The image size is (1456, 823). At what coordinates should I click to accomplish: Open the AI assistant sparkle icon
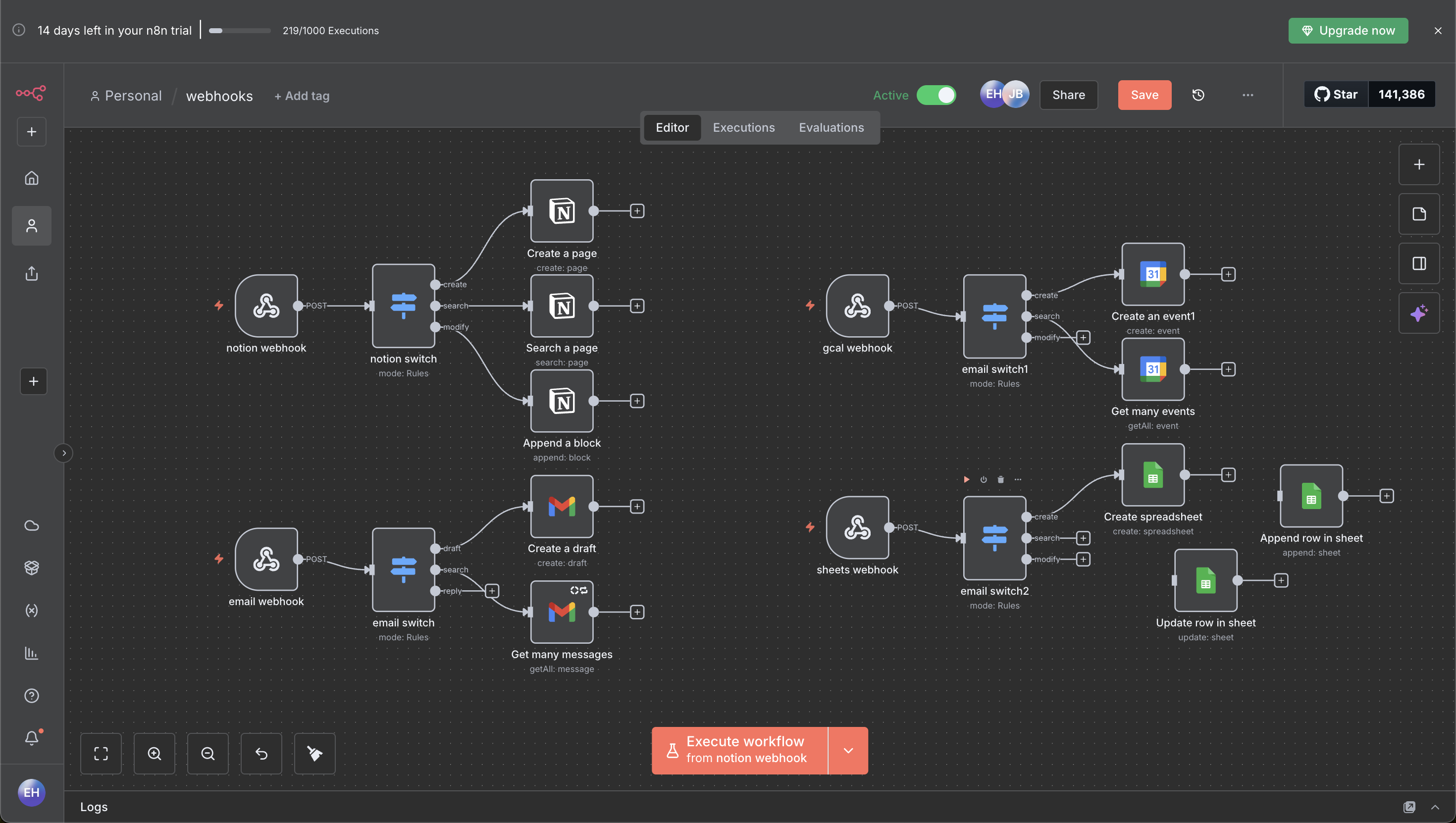pyautogui.click(x=1419, y=313)
